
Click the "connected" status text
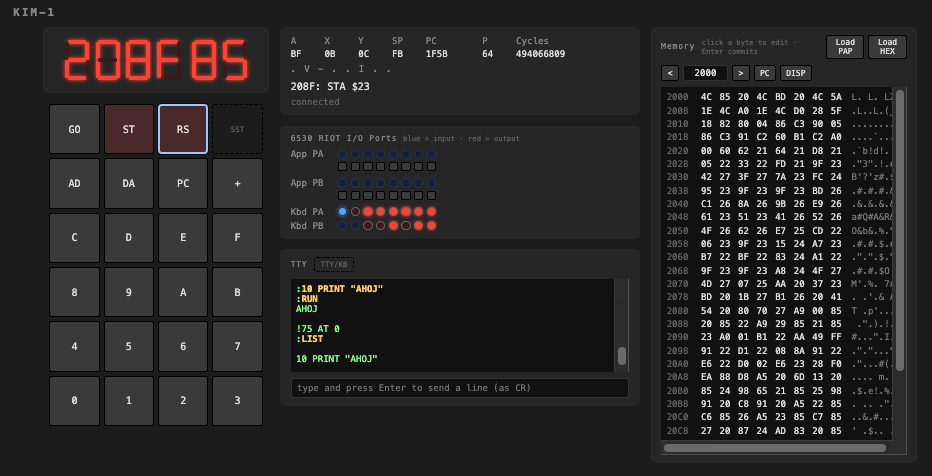(315, 102)
